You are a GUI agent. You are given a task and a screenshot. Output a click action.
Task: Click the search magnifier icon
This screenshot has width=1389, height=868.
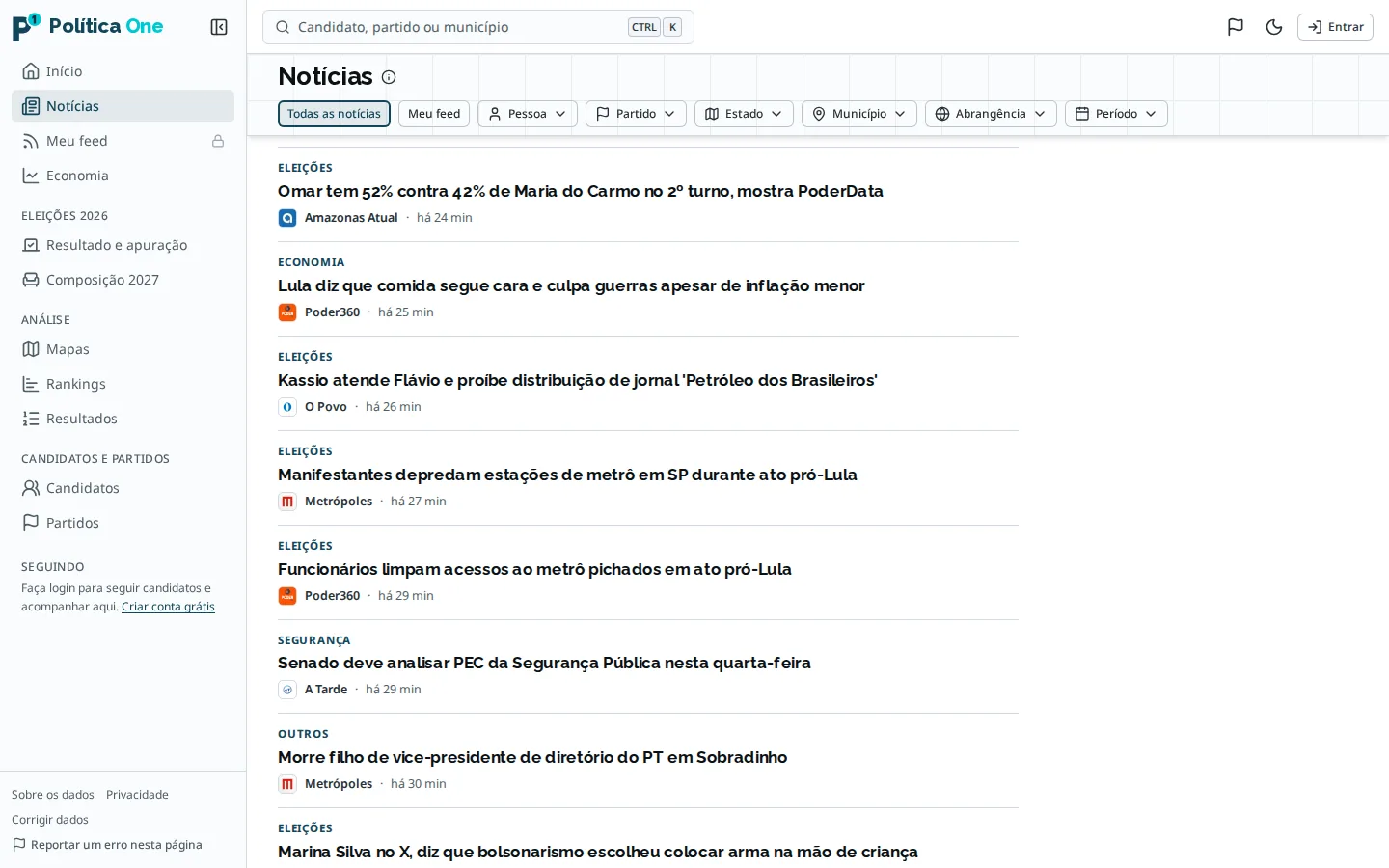click(x=283, y=27)
